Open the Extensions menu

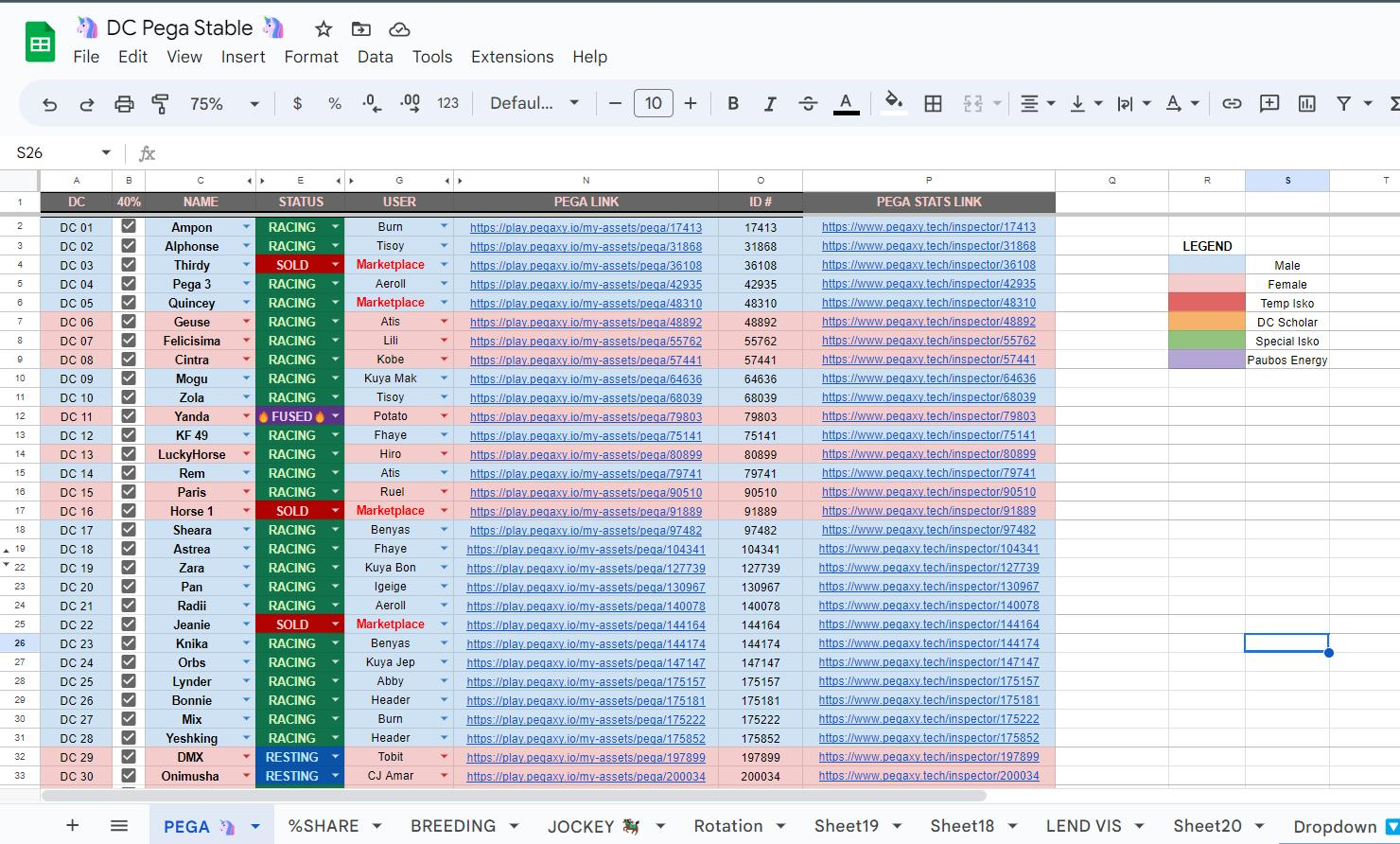(513, 57)
